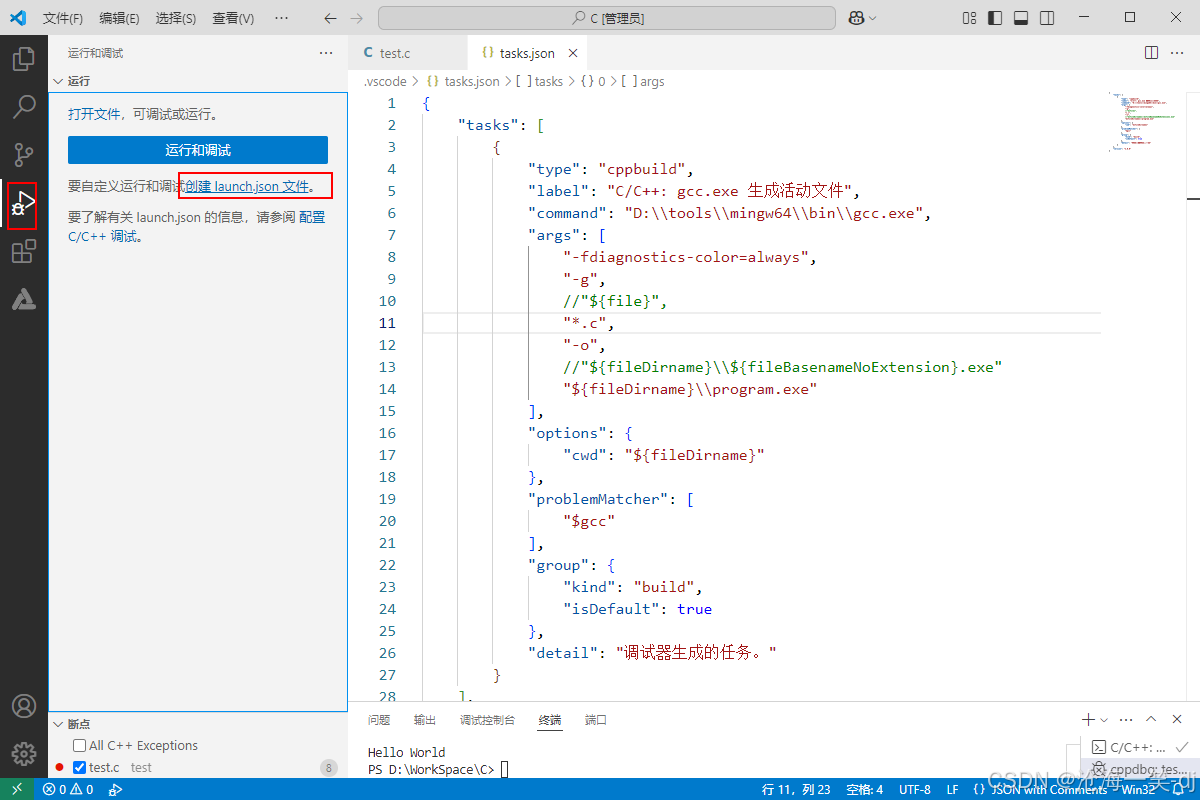The image size is (1200, 800).
Task: Create a new terminal with plus icon
Action: [x=1088, y=719]
